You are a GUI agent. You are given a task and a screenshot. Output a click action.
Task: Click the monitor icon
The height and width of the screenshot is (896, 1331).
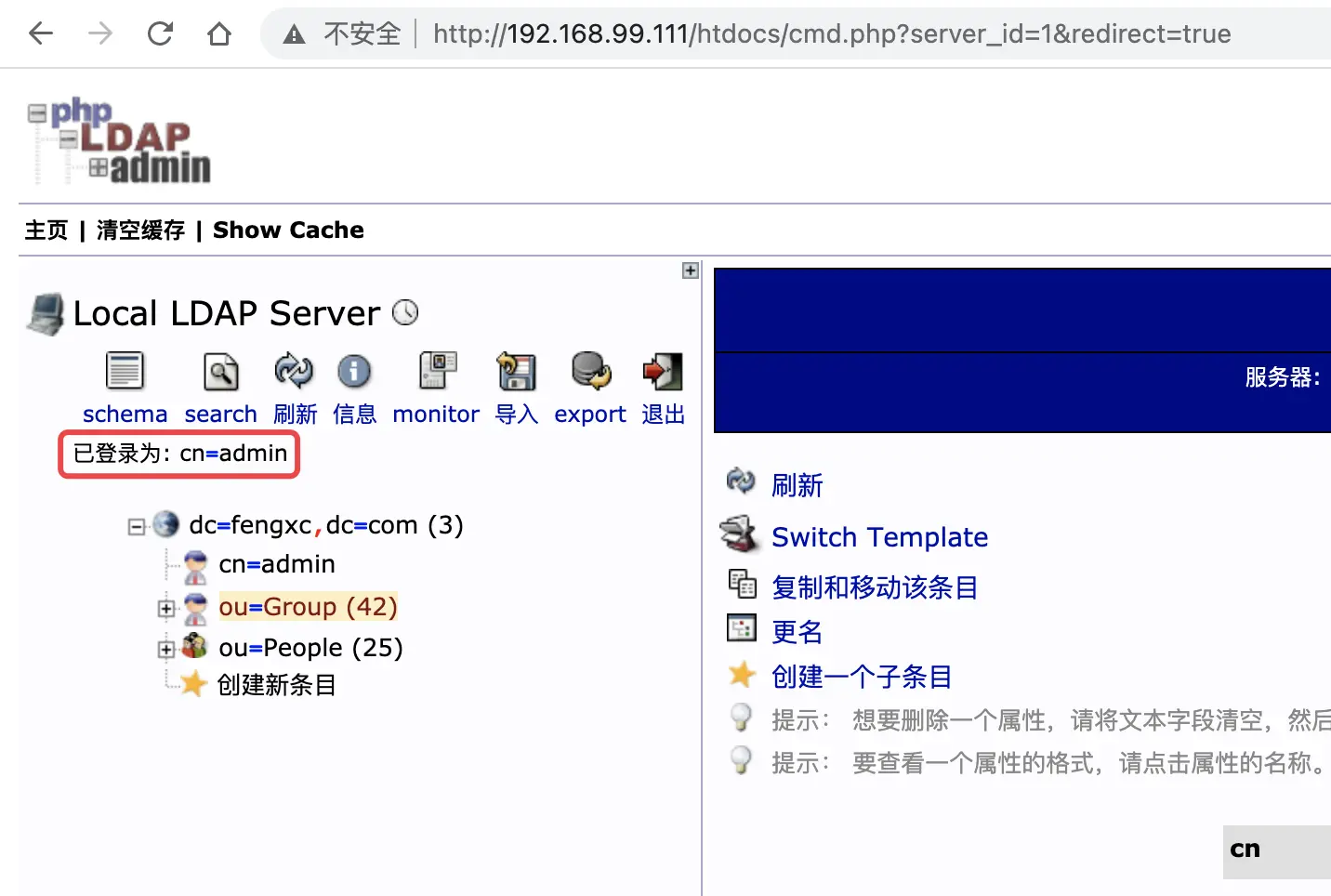click(x=438, y=370)
